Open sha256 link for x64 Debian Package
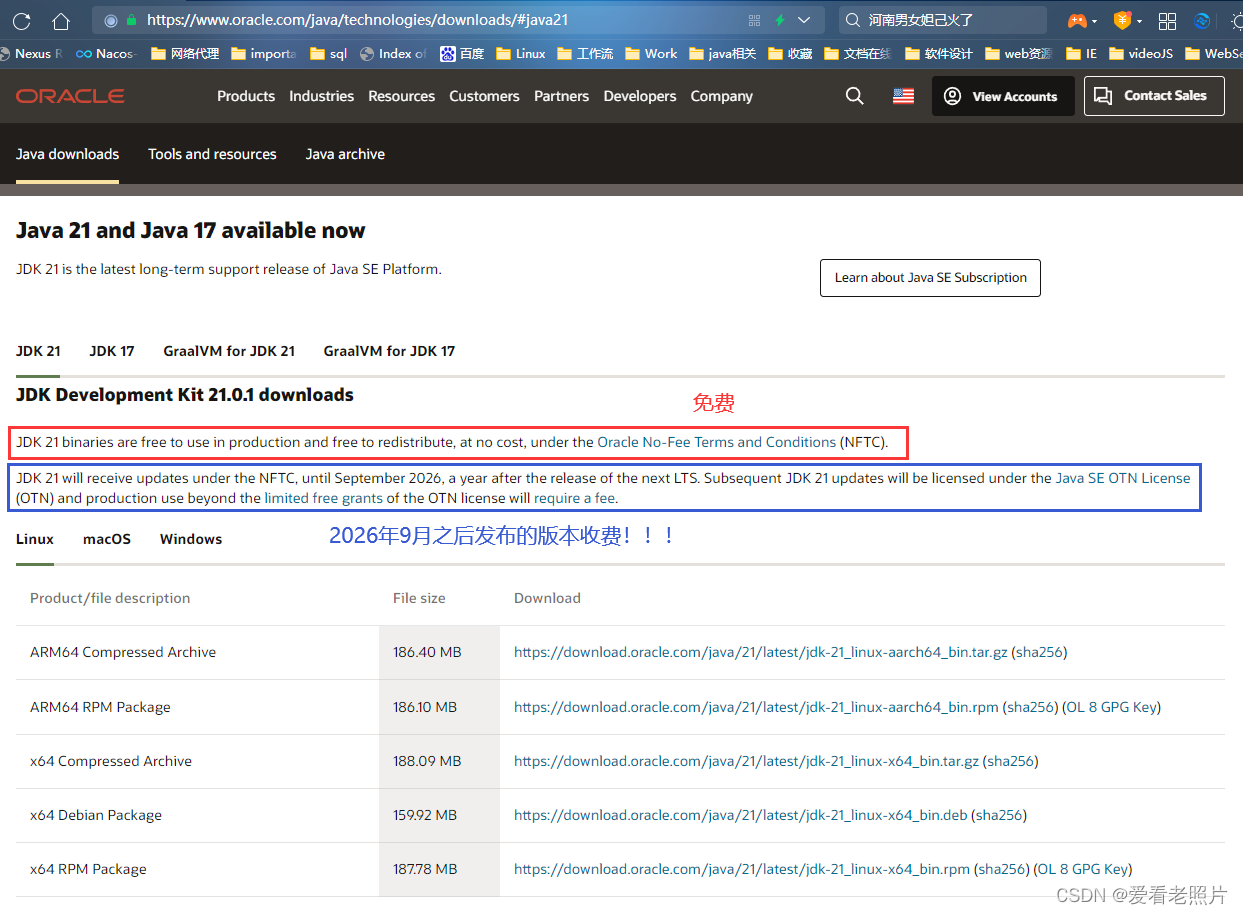This screenshot has width=1243, height=915. (x=999, y=815)
